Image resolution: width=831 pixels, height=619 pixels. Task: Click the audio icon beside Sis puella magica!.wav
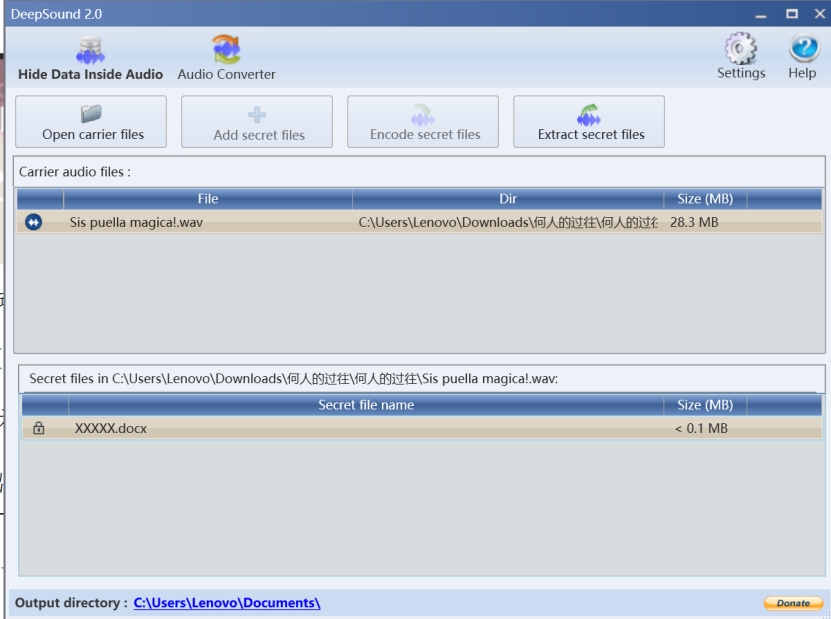(33, 222)
